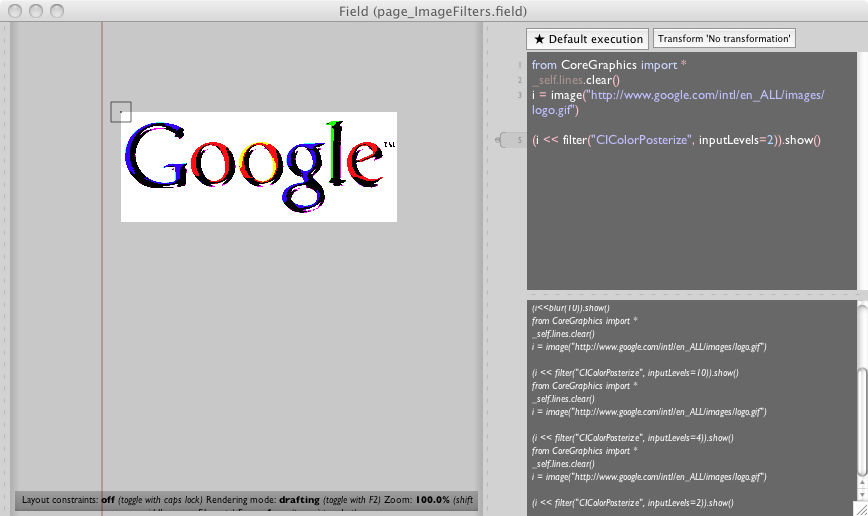868x516 pixels.
Task: Click the Default execution star button
Action: click(x=587, y=39)
